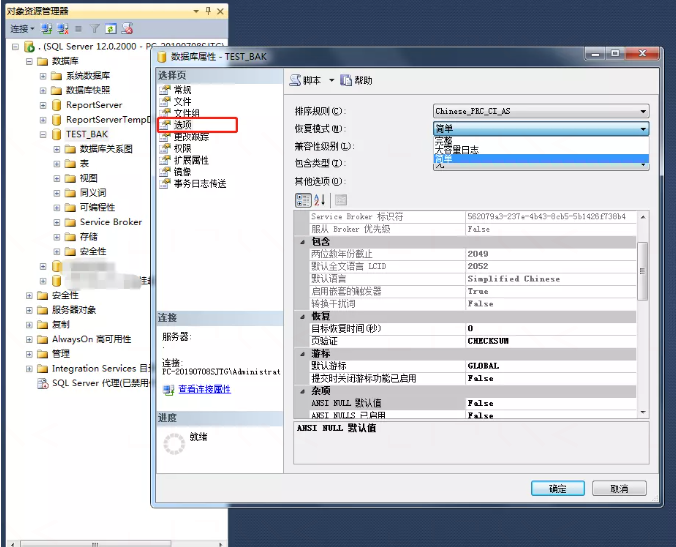Screen dimensions: 676x547
Task: Open the 更改跟踪 page
Action: click(x=191, y=137)
